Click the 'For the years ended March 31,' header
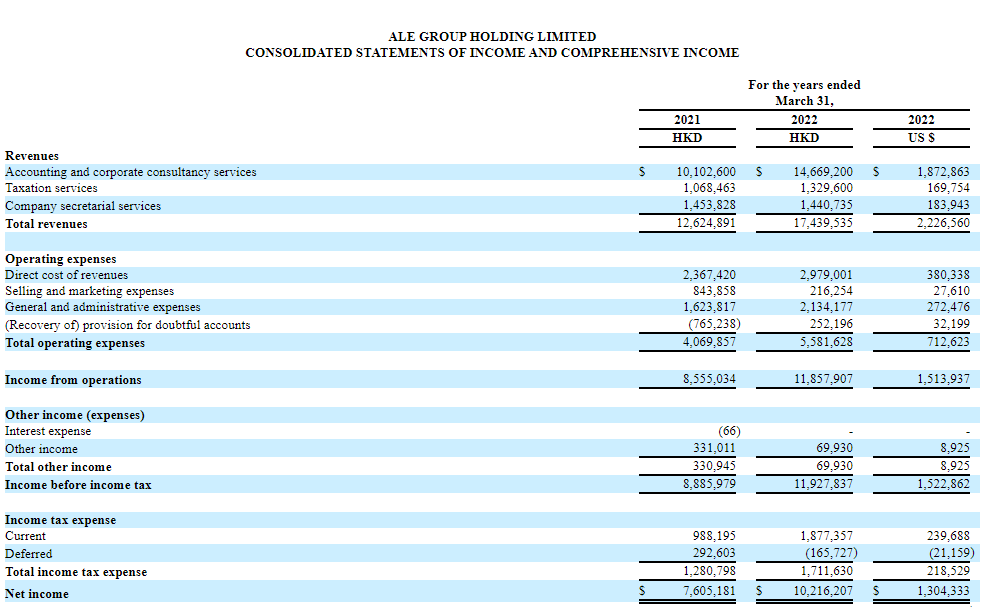 pyautogui.click(x=804, y=93)
